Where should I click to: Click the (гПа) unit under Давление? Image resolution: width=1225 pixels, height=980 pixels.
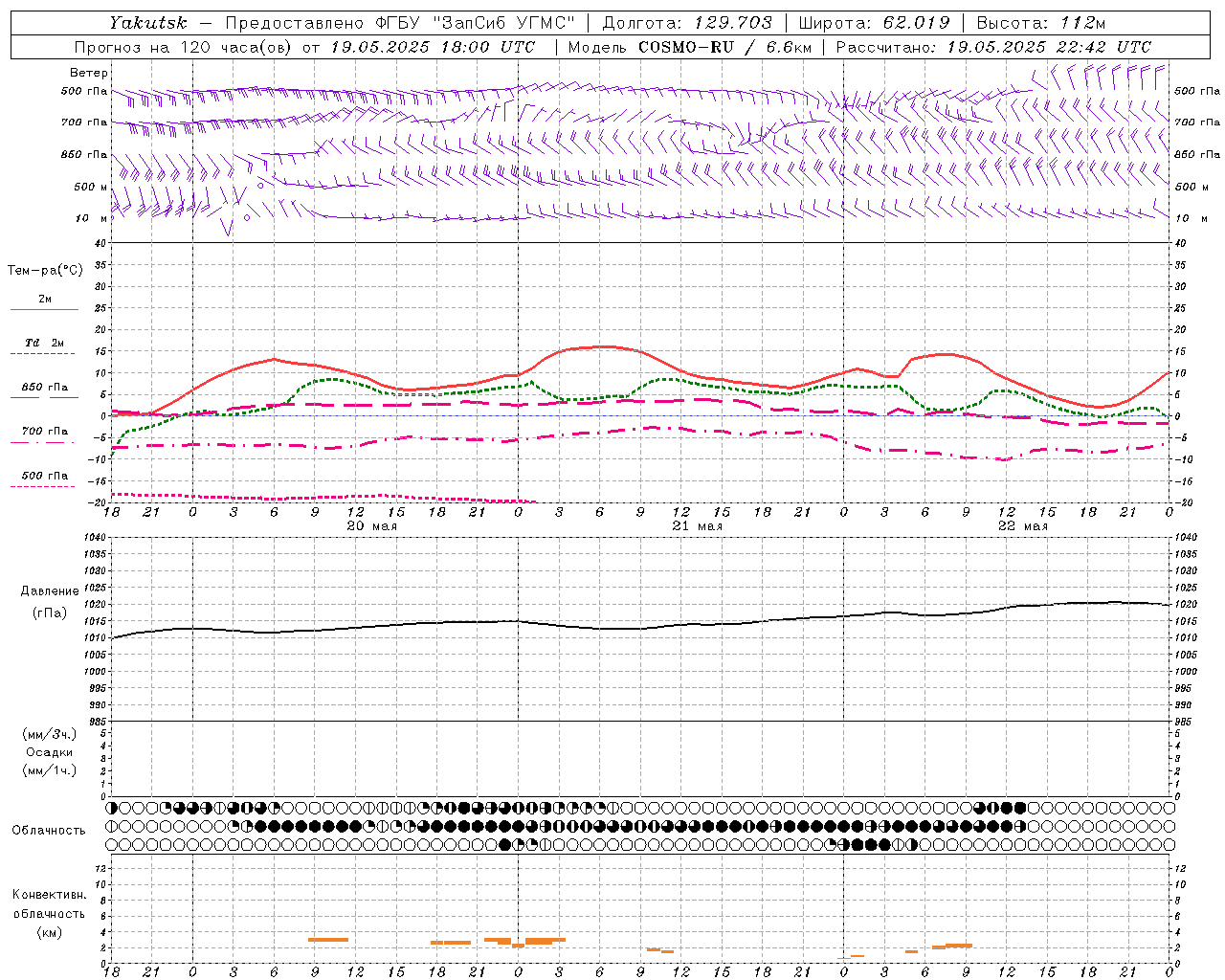pos(50,612)
